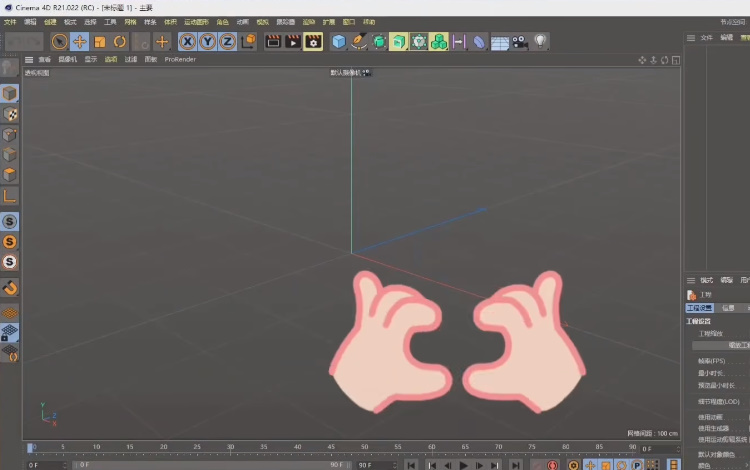The height and width of the screenshot is (470, 750).
Task: Click the 缩放工程 button
Action: coord(721,345)
